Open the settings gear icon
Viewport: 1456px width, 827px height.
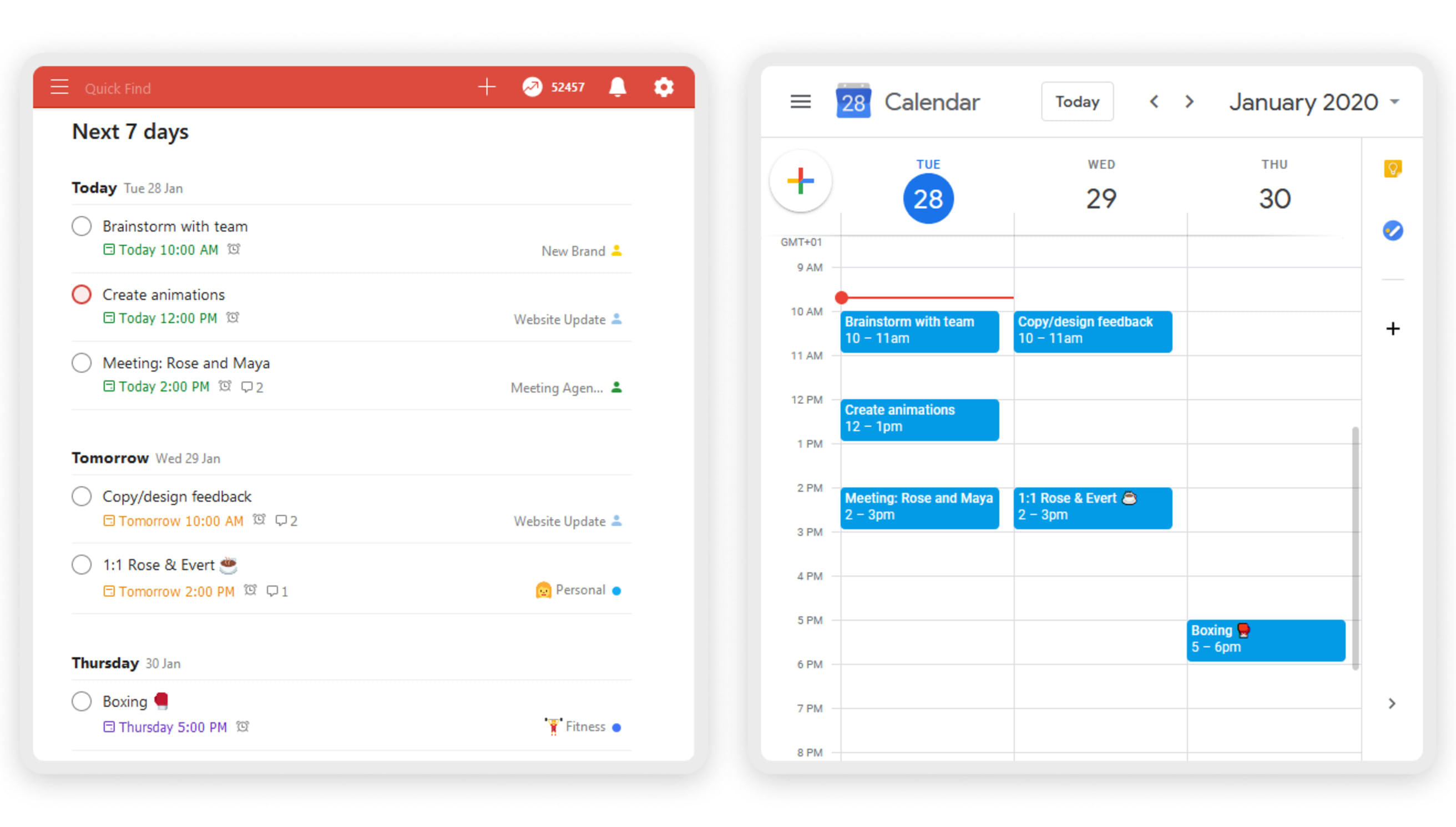(x=666, y=88)
